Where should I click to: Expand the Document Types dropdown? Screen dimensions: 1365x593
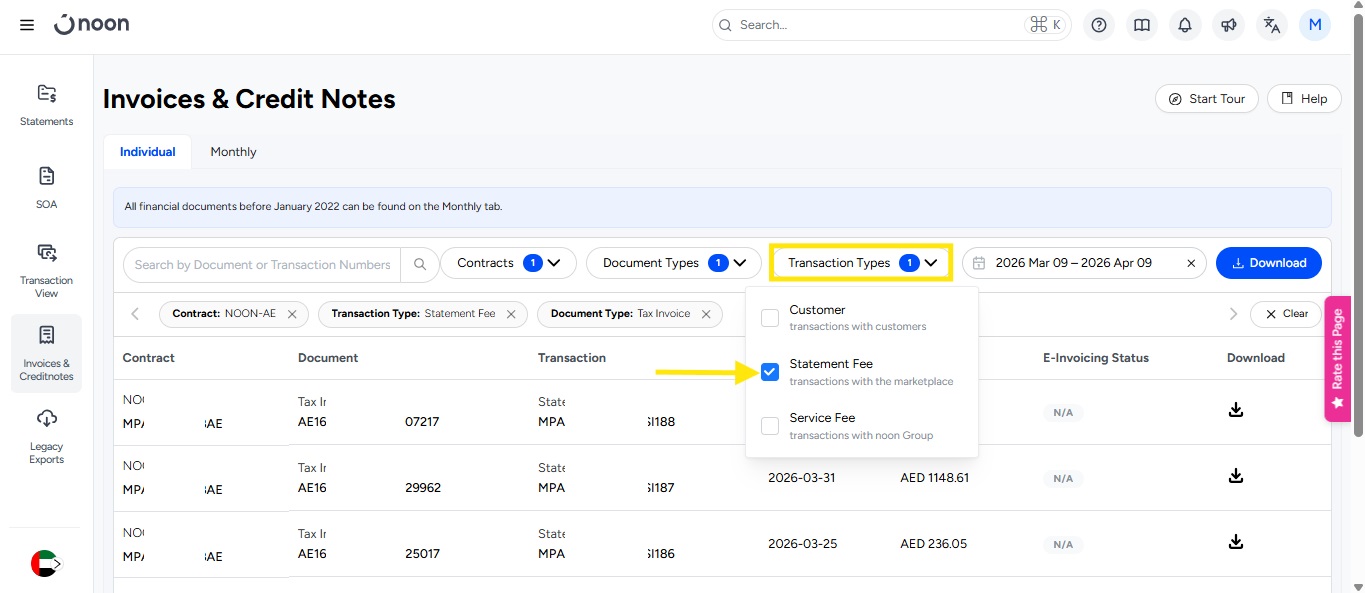click(x=674, y=263)
